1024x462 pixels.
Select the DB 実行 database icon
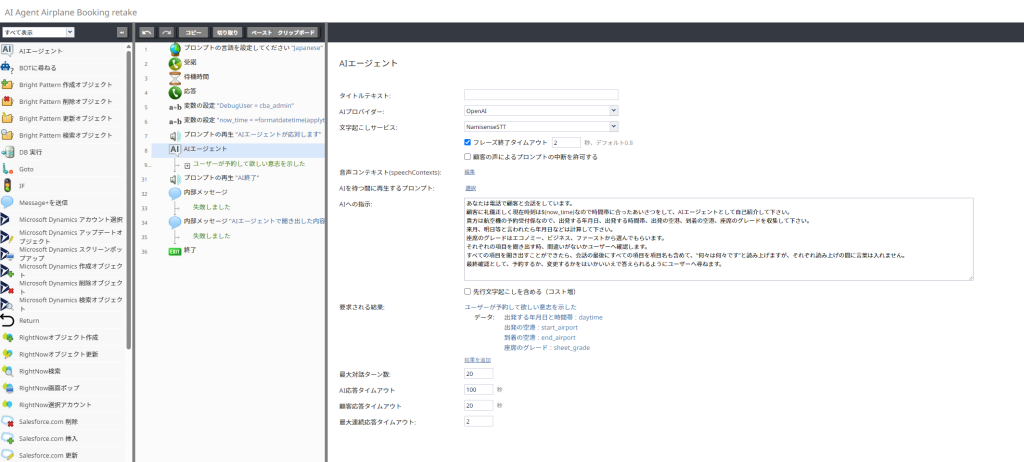[8, 152]
